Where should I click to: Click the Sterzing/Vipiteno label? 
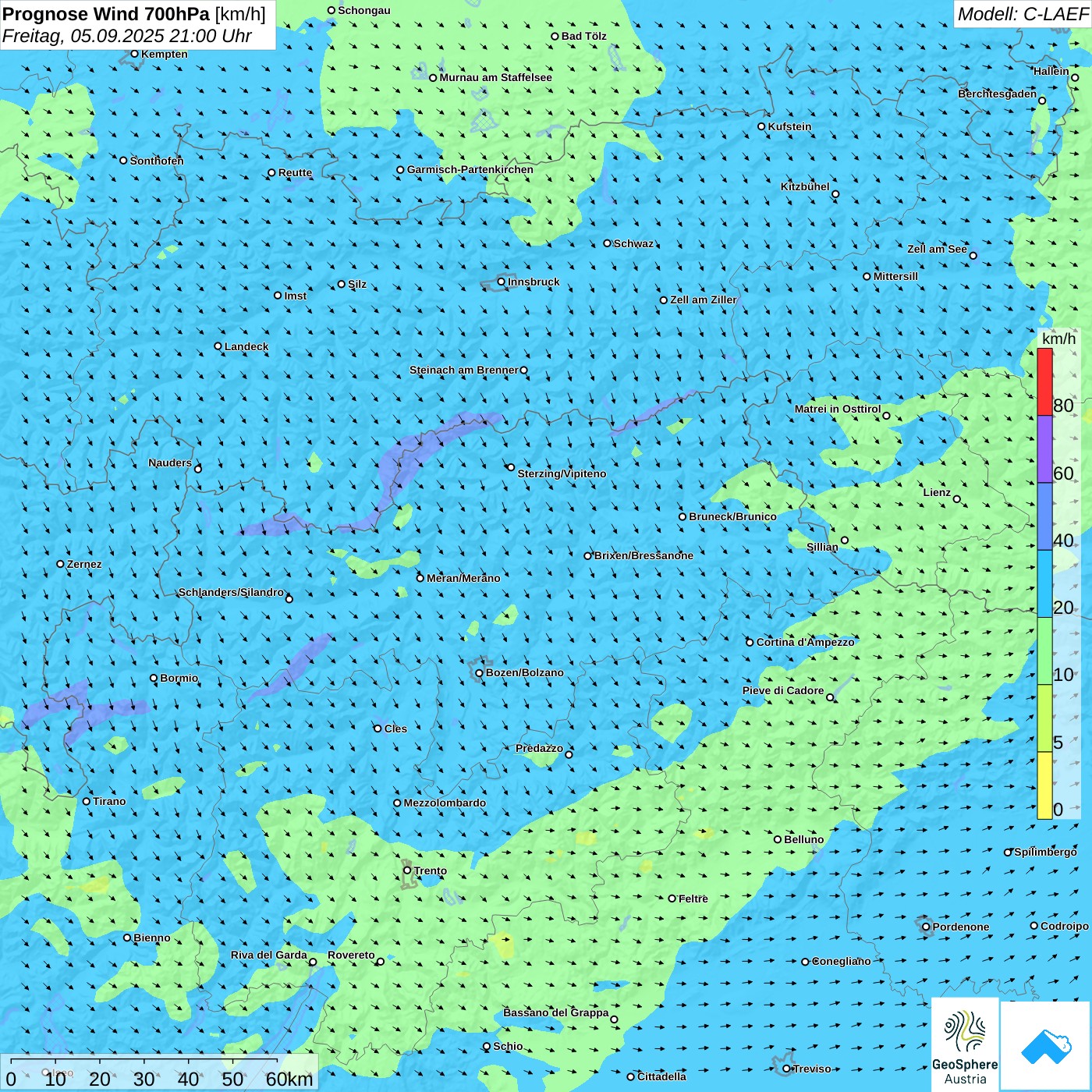tap(562, 473)
